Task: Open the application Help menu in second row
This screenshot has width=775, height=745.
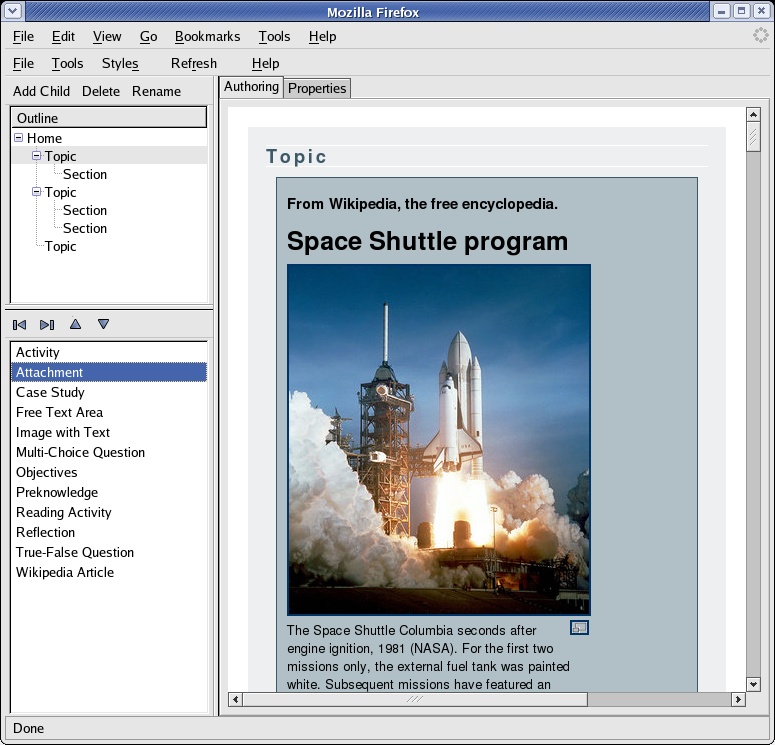Action: pos(265,64)
